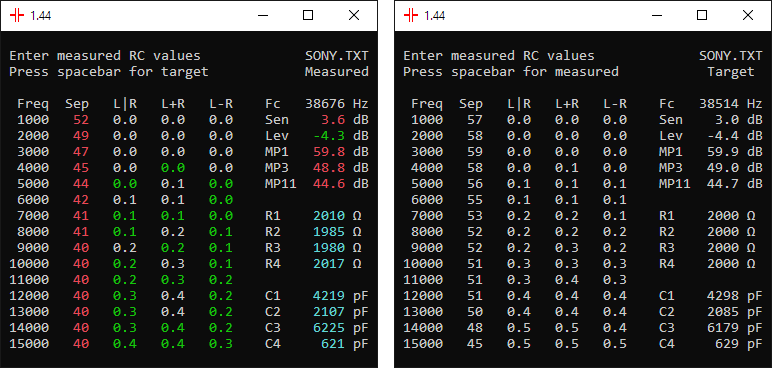The height and width of the screenshot is (368, 772).
Task: Select measured R2 value 1985
Action: pos(329,232)
